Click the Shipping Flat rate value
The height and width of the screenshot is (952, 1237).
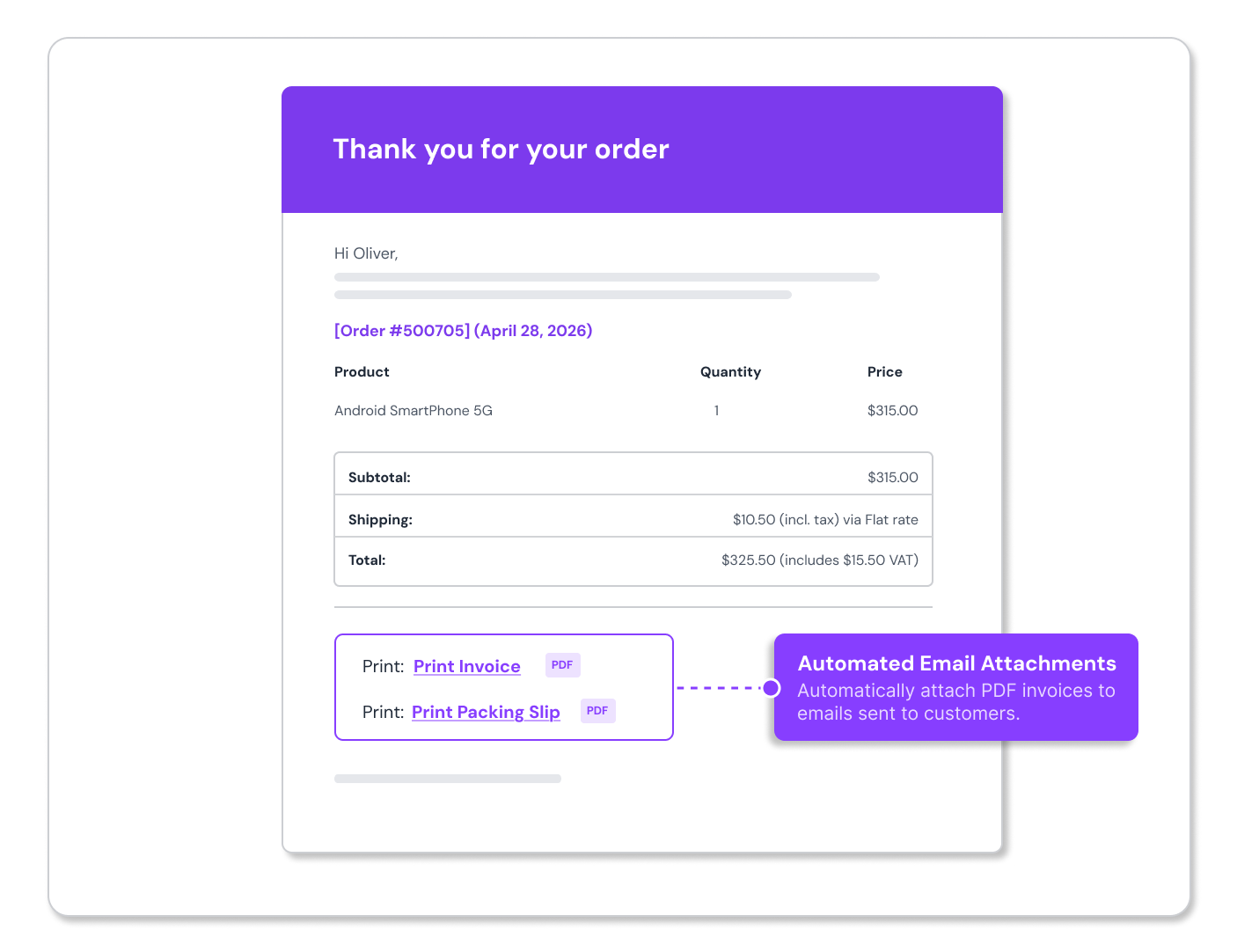825,520
